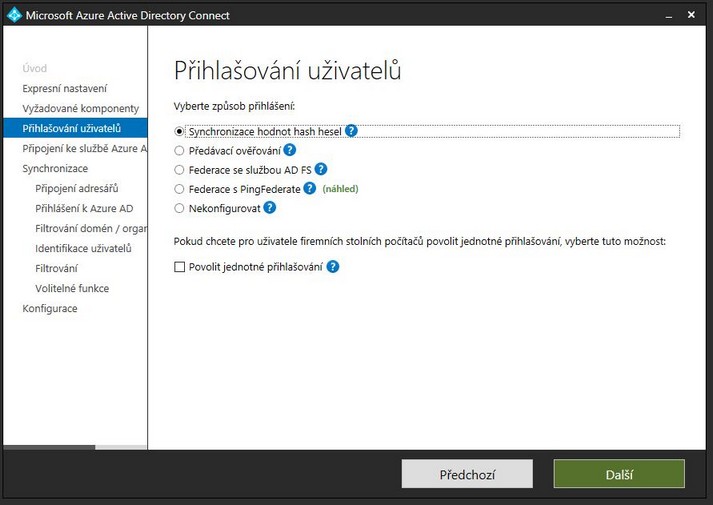
Task: Minimize the Azure AD Connect window
Action: tap(668, 15)
